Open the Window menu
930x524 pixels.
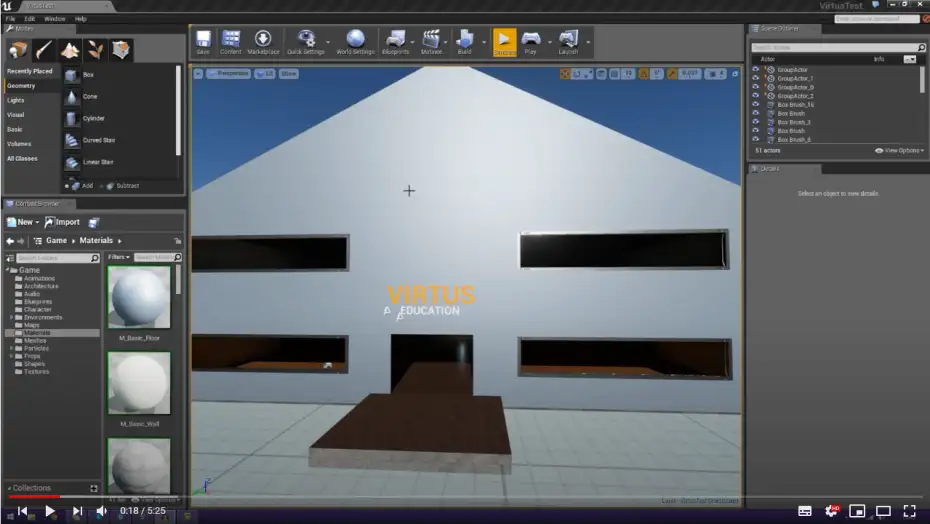[x=55, y=19]
